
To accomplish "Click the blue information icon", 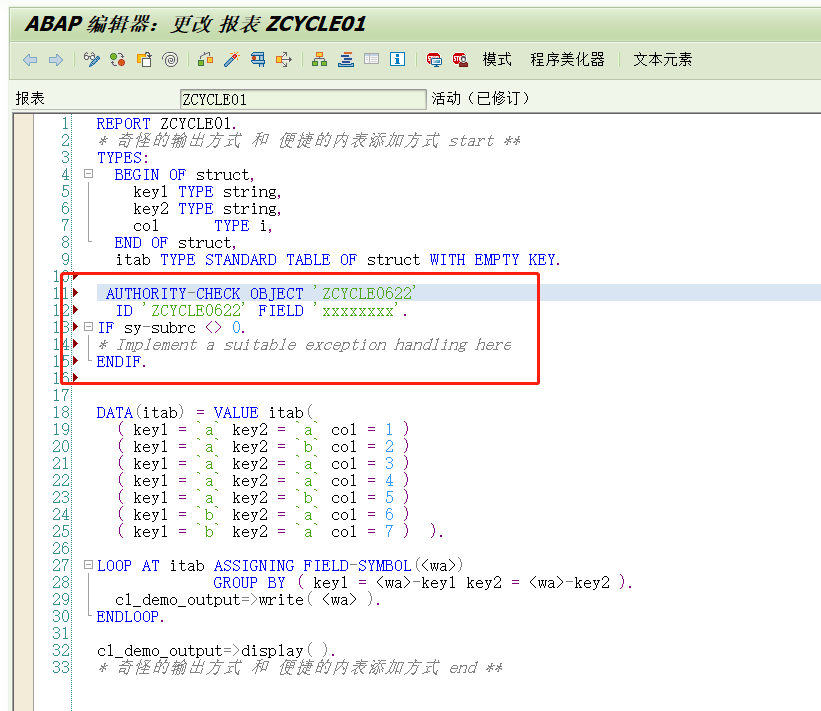I will 397,59.
